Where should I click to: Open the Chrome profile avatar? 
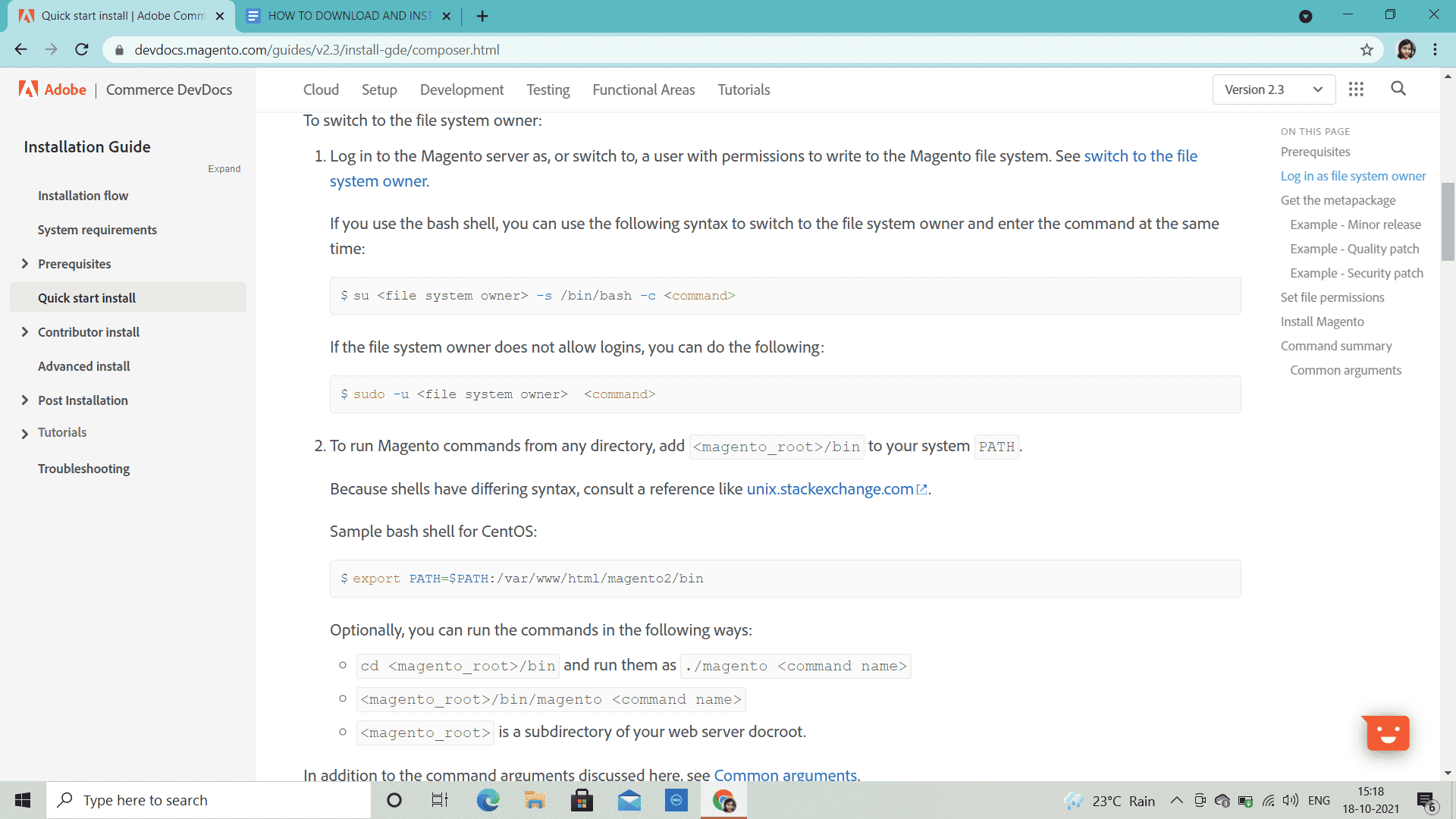coord(1406,49)
